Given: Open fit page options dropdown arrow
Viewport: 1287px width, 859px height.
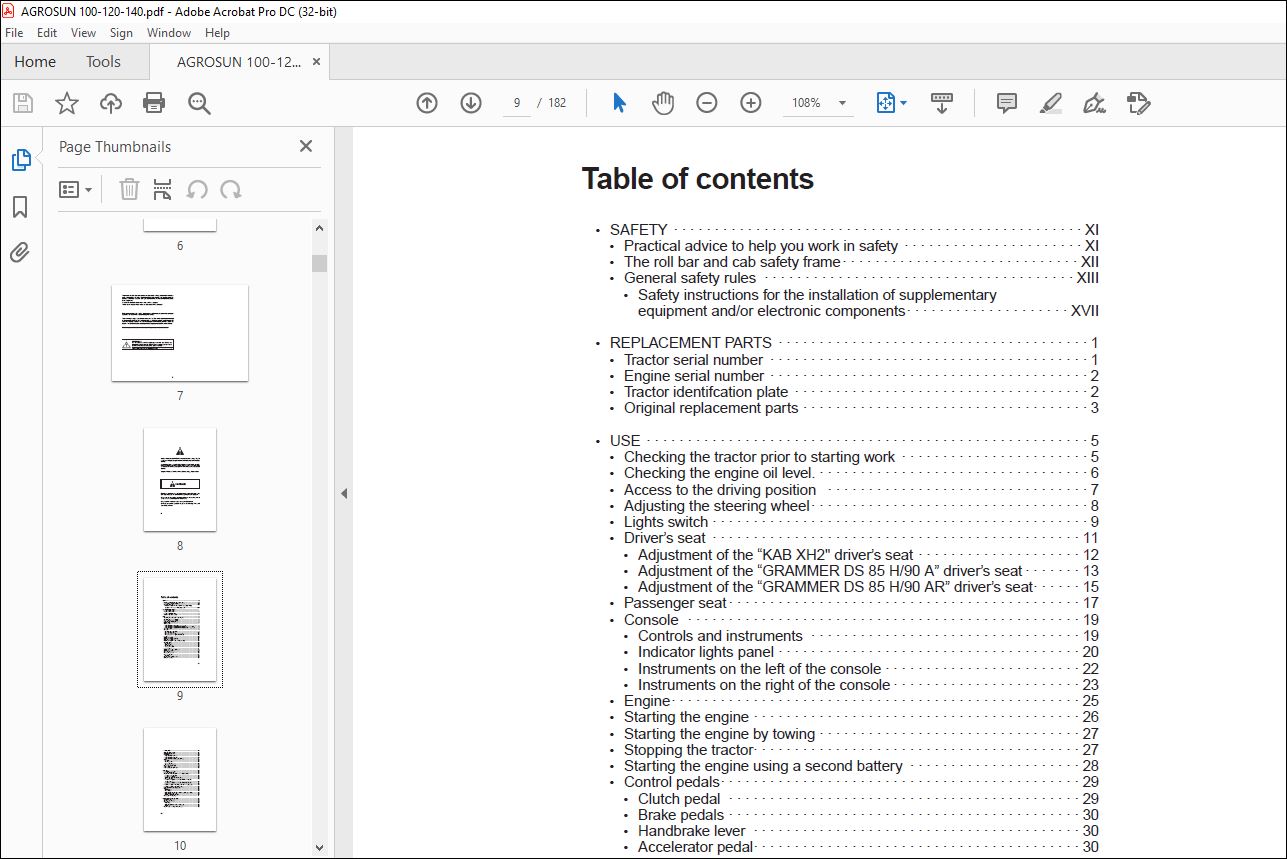Looking at the screenshot, I should [x=904, y=103].
